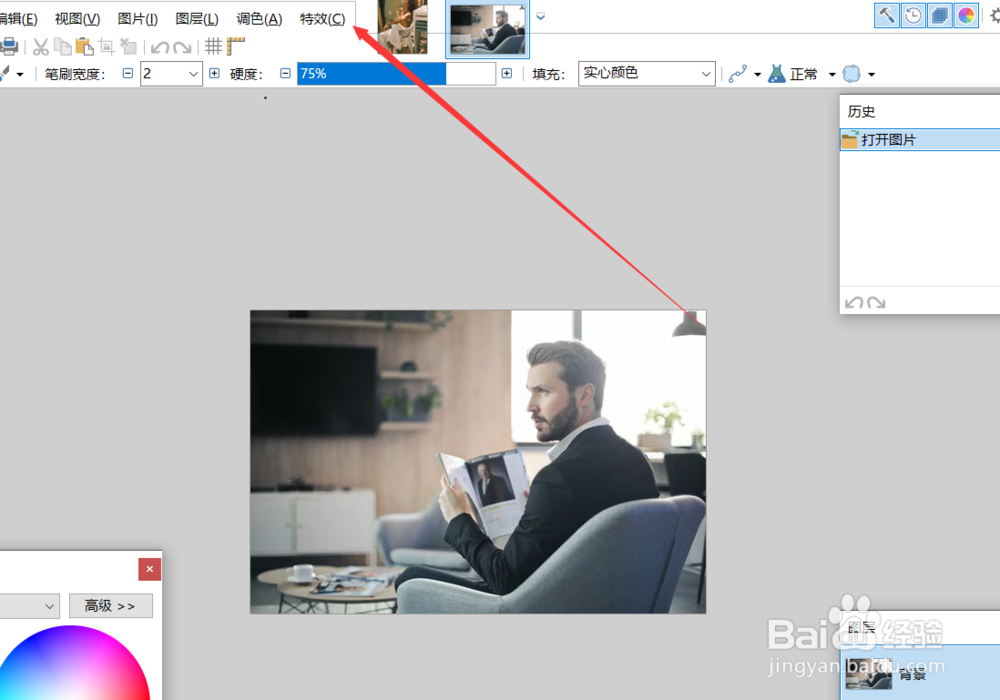Click the Cut scissors icon
Viewport: 1000px width, 700px height.
[x=41, y=47]
